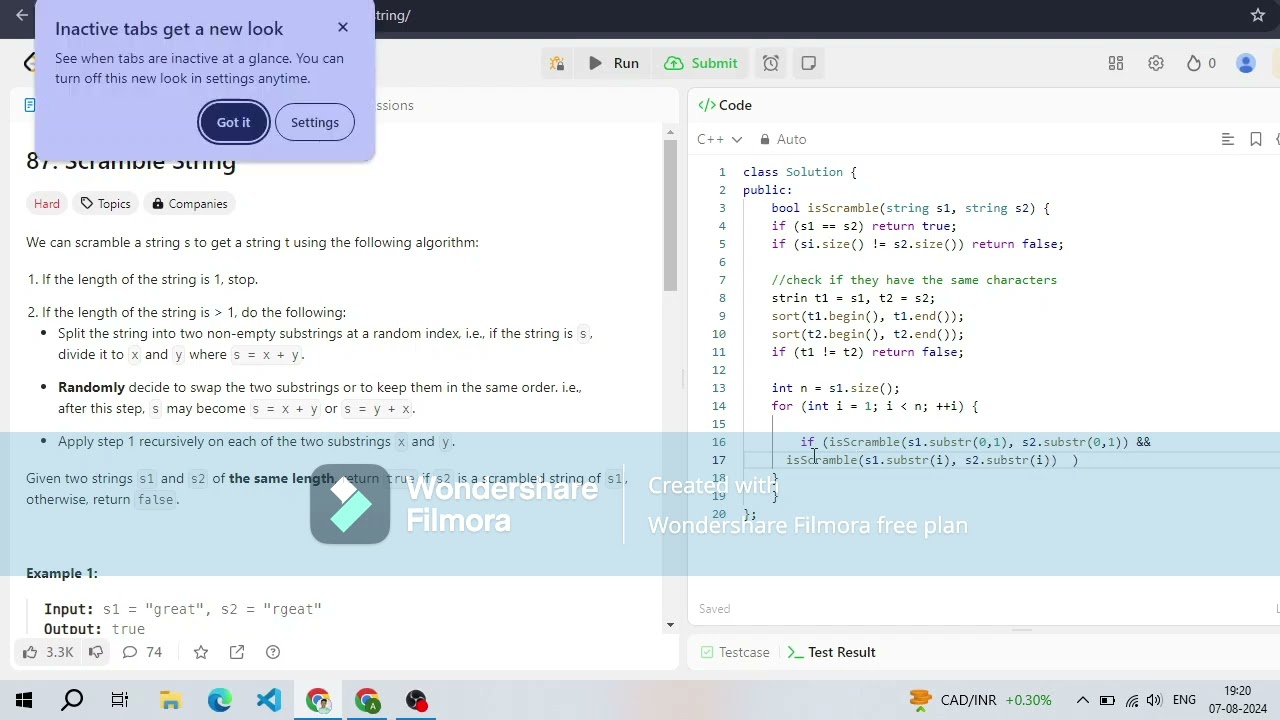Open the user profile avatar
The width and height of the screenshot is (1280, 720).
point(1246,63)
